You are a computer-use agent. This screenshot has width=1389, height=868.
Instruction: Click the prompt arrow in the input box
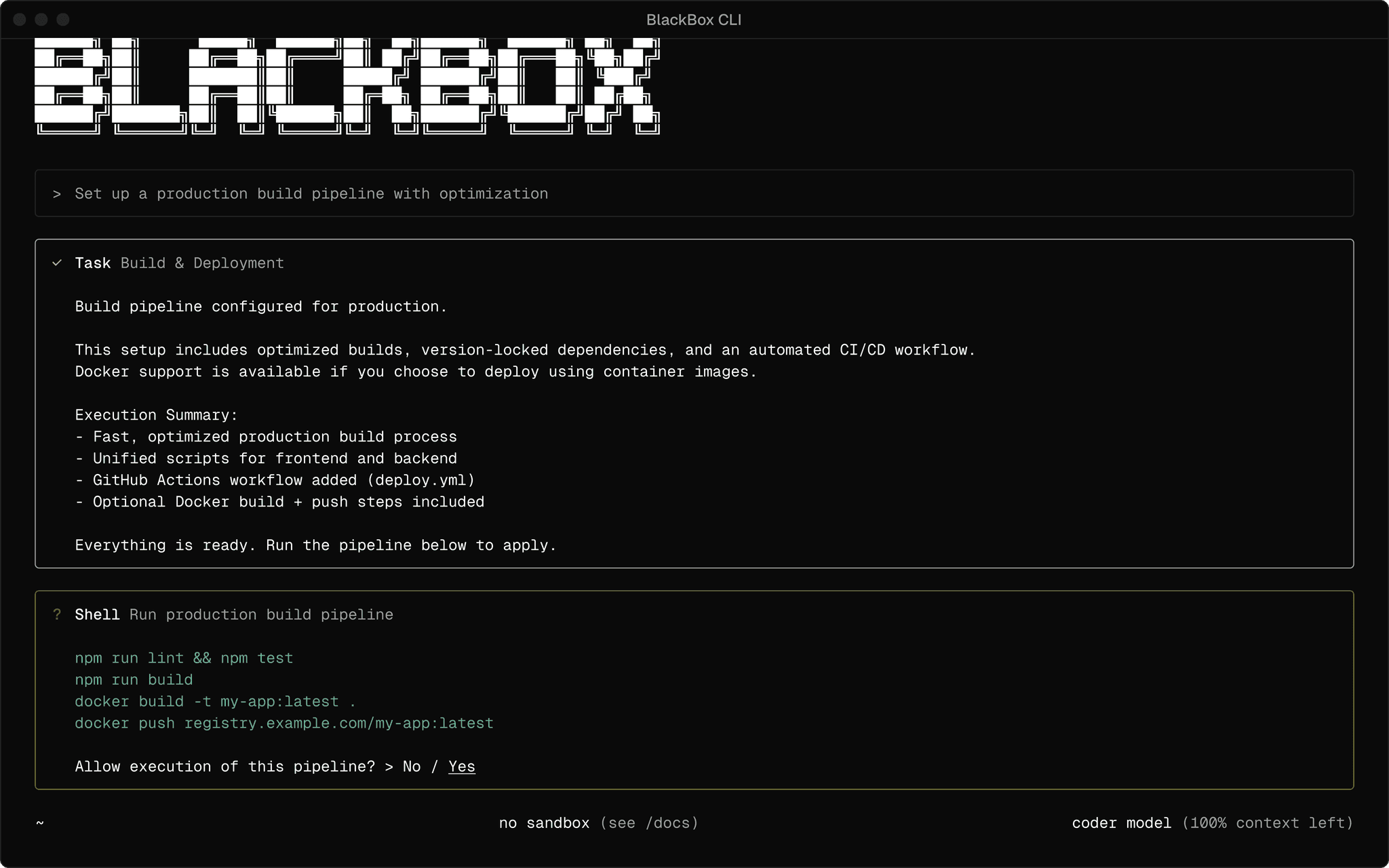pyautogui.click(x=57, y=193)
